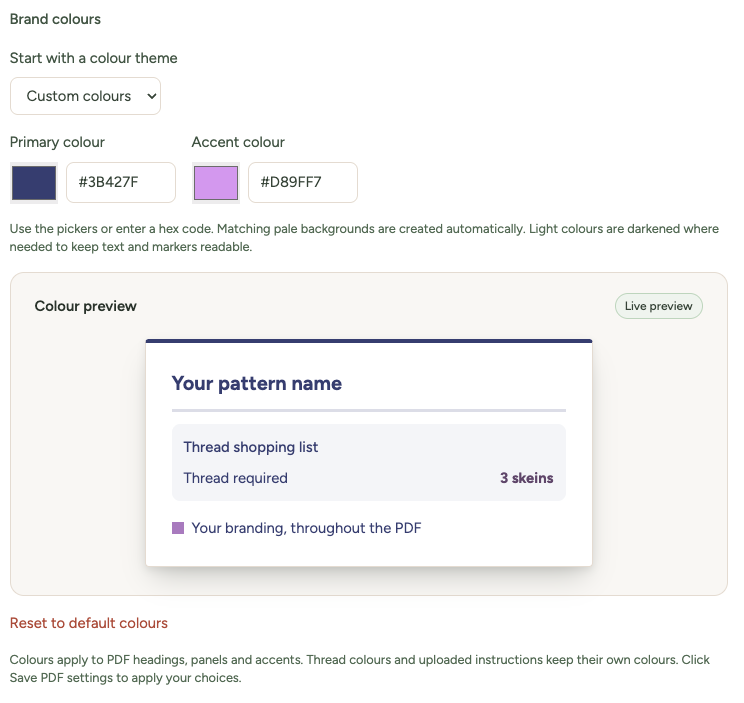Click the dropdown chevron arrow beside Custom colours
Image resolution: width=744 pixels, height=703 pixels.
click(x=151, y=96)
